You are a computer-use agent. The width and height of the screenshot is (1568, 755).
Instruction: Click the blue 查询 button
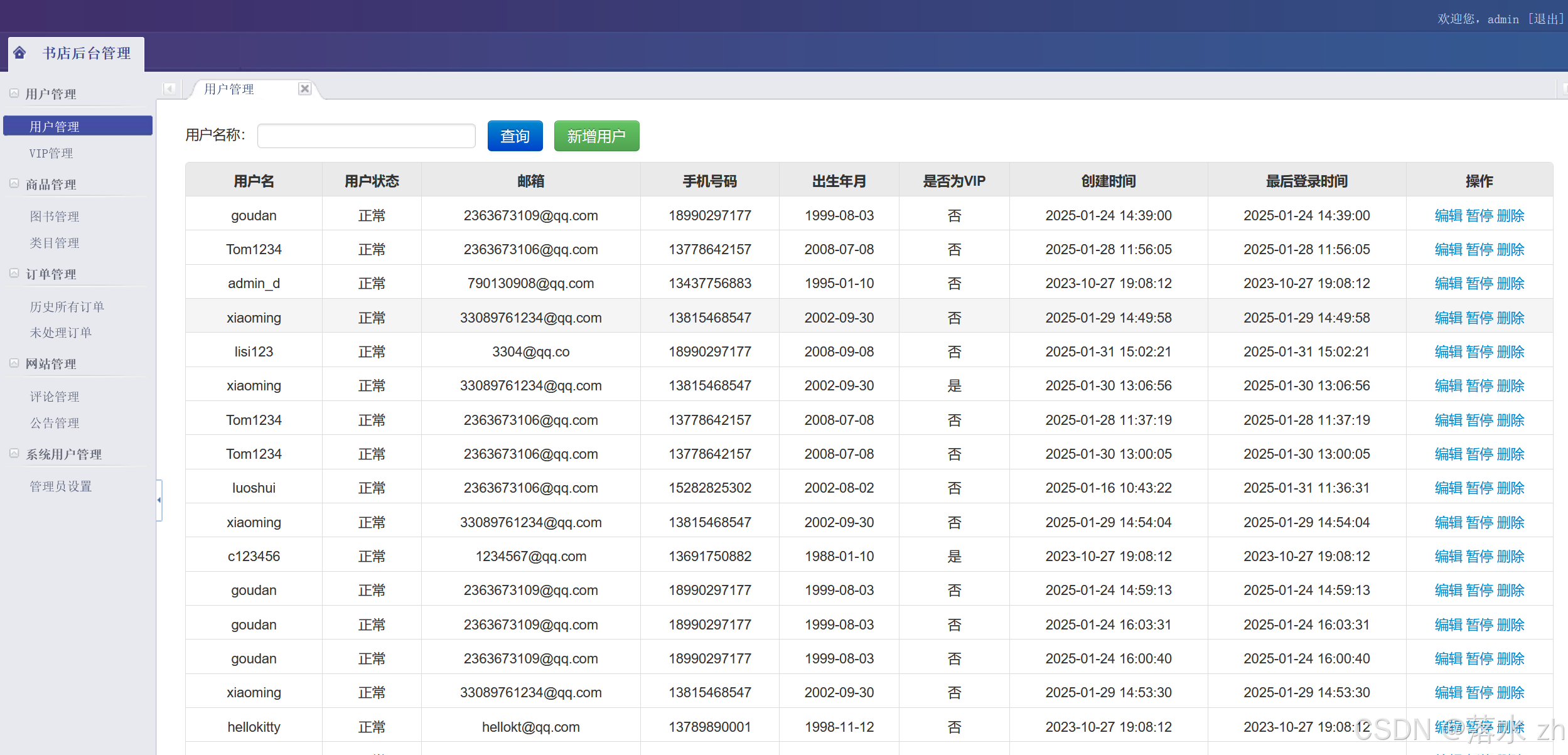coord(515,136)
